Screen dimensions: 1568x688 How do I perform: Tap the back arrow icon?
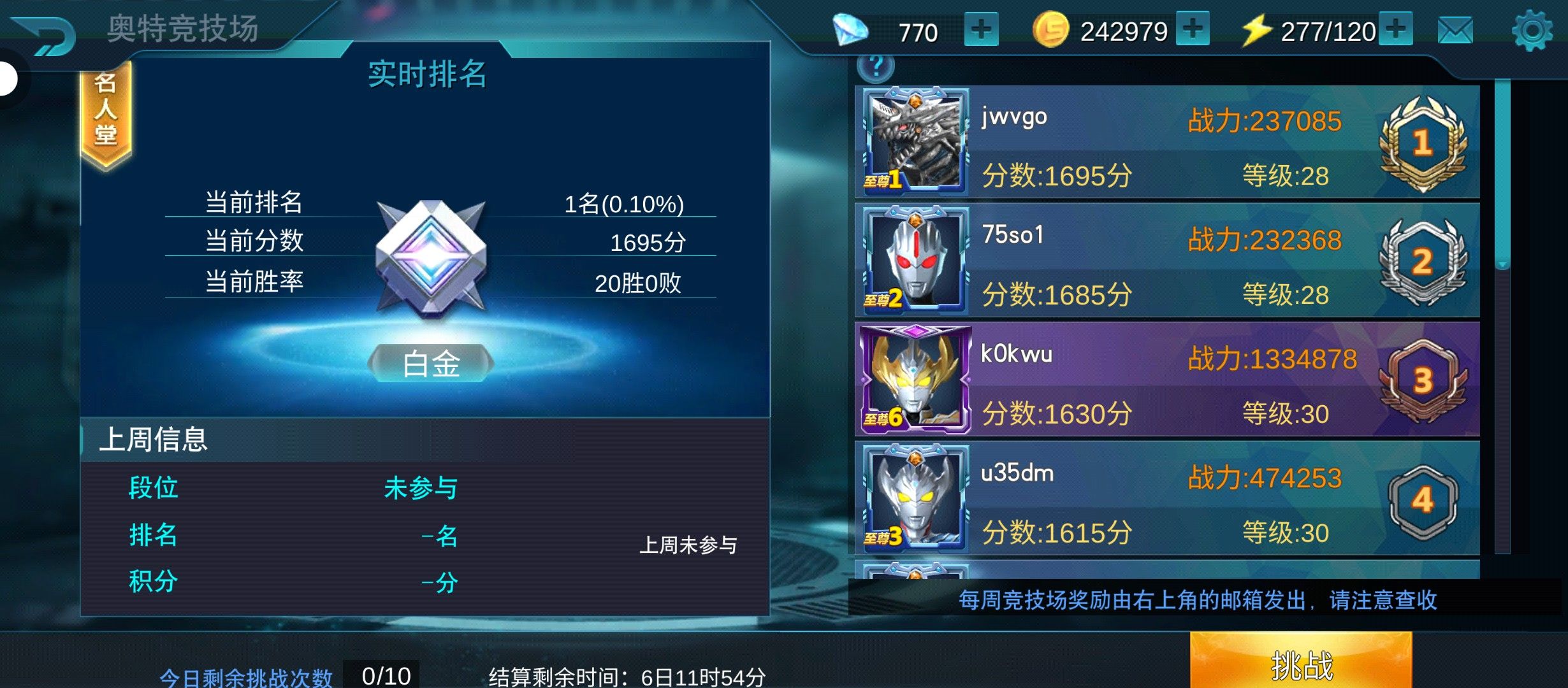[45, 35]
